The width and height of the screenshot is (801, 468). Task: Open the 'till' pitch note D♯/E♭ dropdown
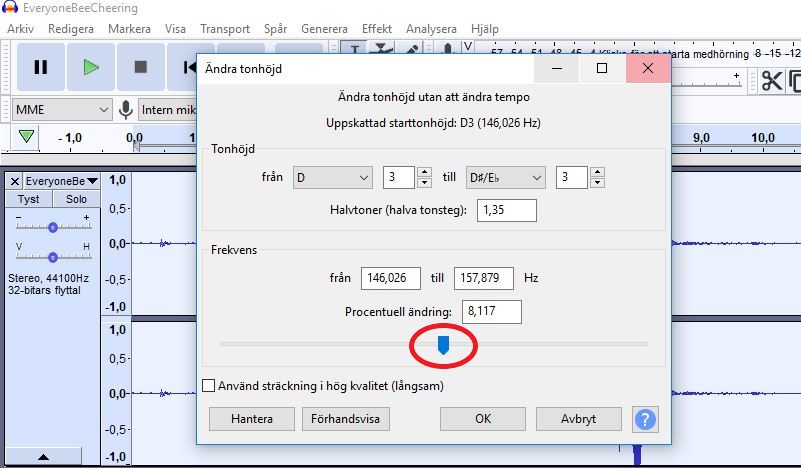505,178
